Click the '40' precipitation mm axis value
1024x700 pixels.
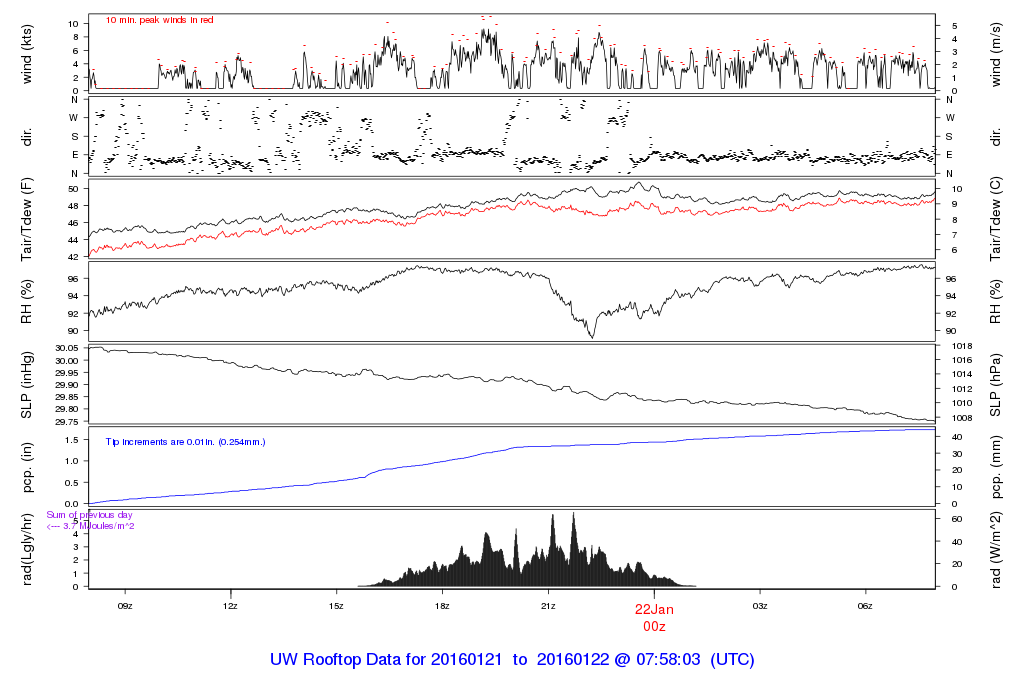pos(957,437)
